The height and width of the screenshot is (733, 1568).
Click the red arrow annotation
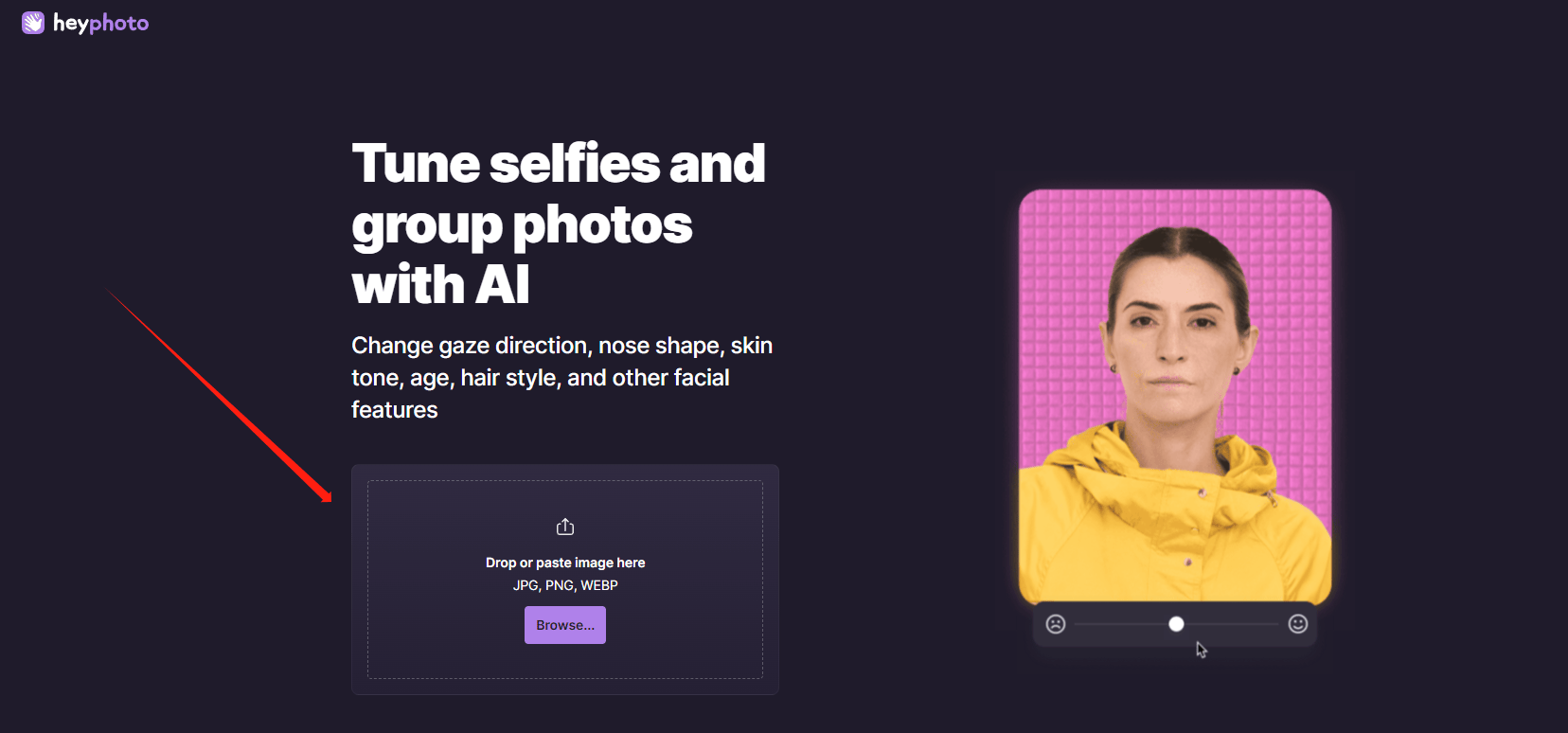pos(220,396)
